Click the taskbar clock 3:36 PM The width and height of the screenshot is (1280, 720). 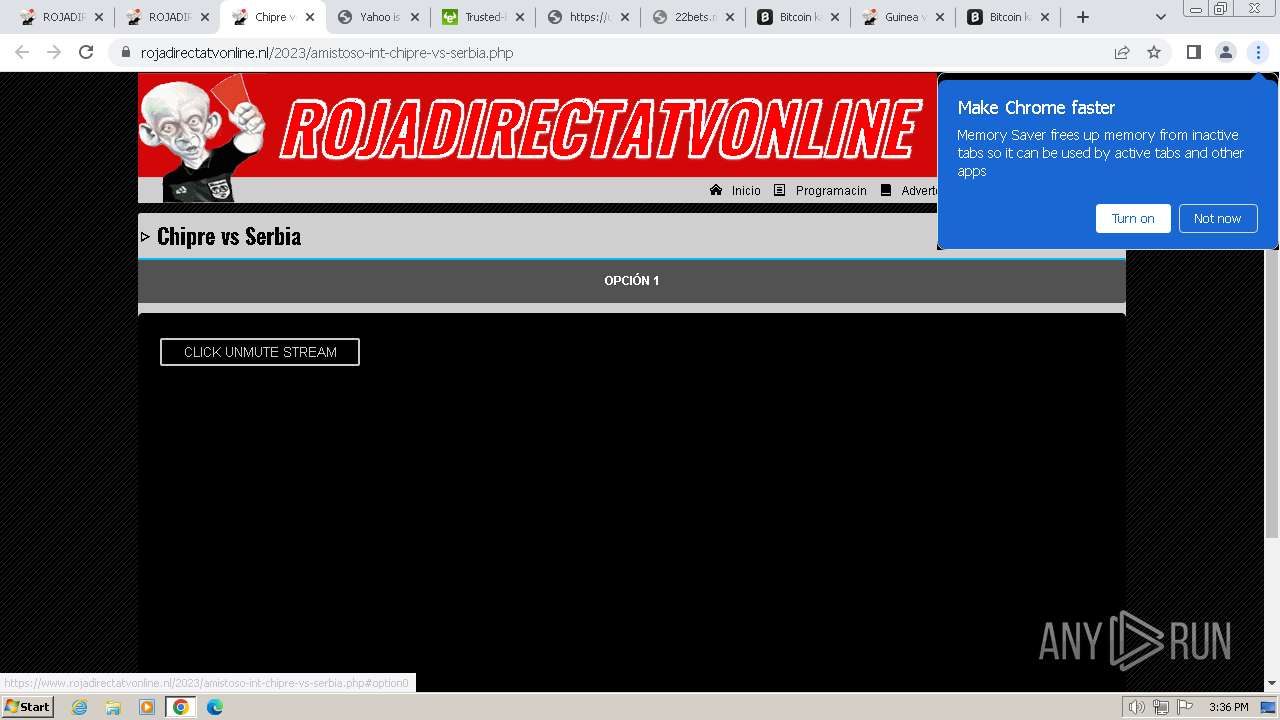point(1229,707)
